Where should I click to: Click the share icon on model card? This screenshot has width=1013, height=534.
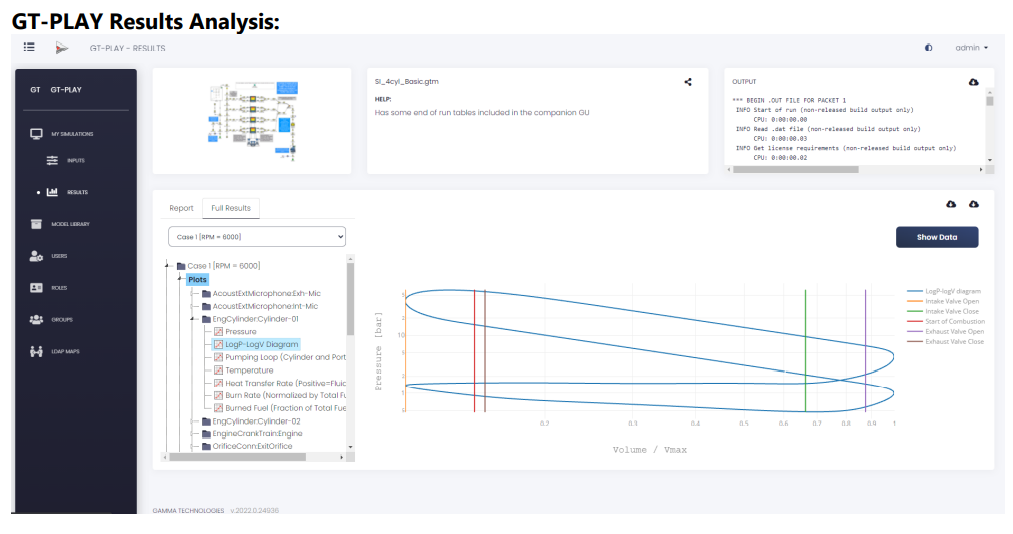[x=688, y=82]
